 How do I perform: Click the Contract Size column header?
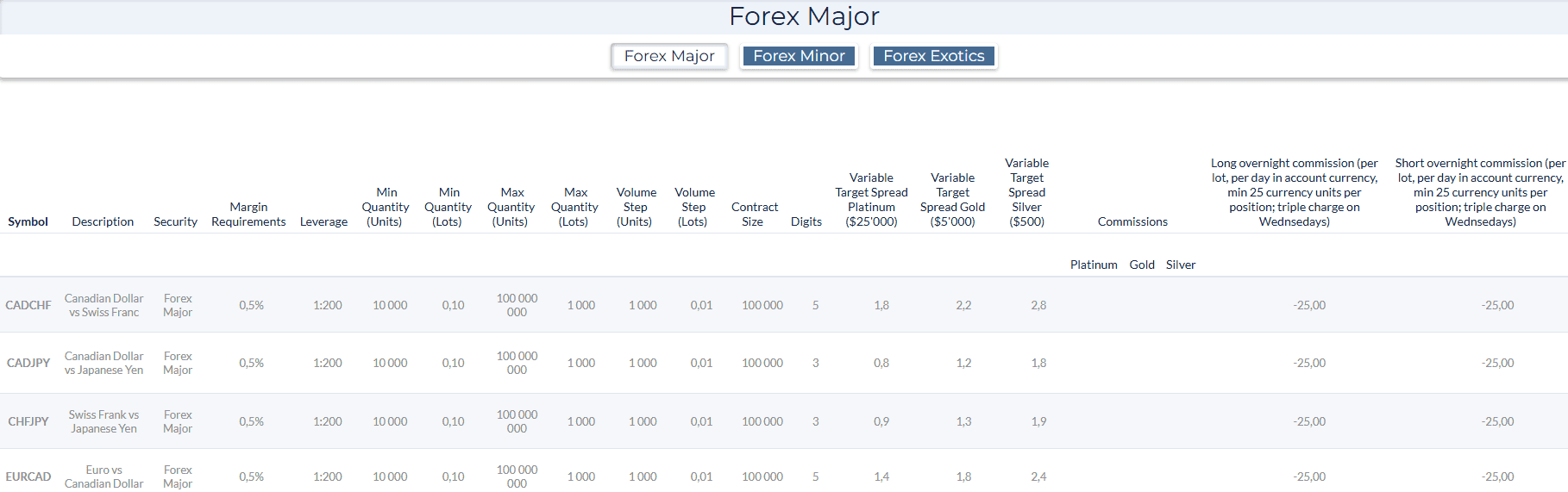(754, 215)
